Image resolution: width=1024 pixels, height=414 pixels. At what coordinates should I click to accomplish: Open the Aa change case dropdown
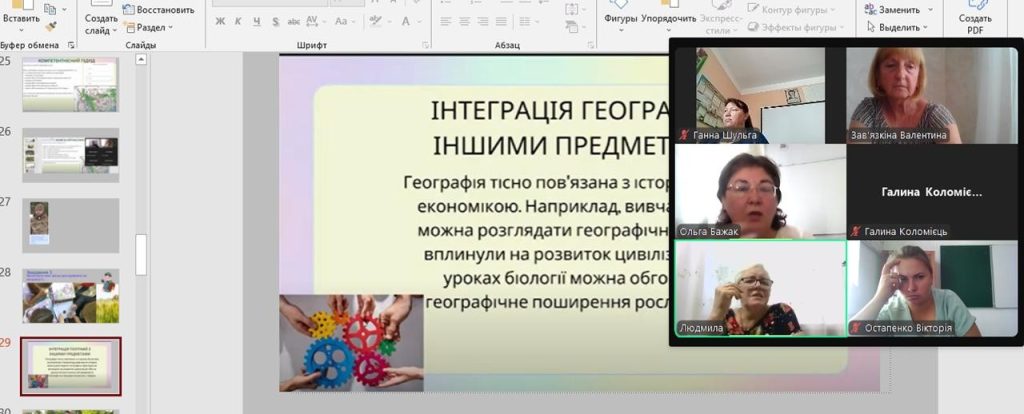(x=344, y=22)
